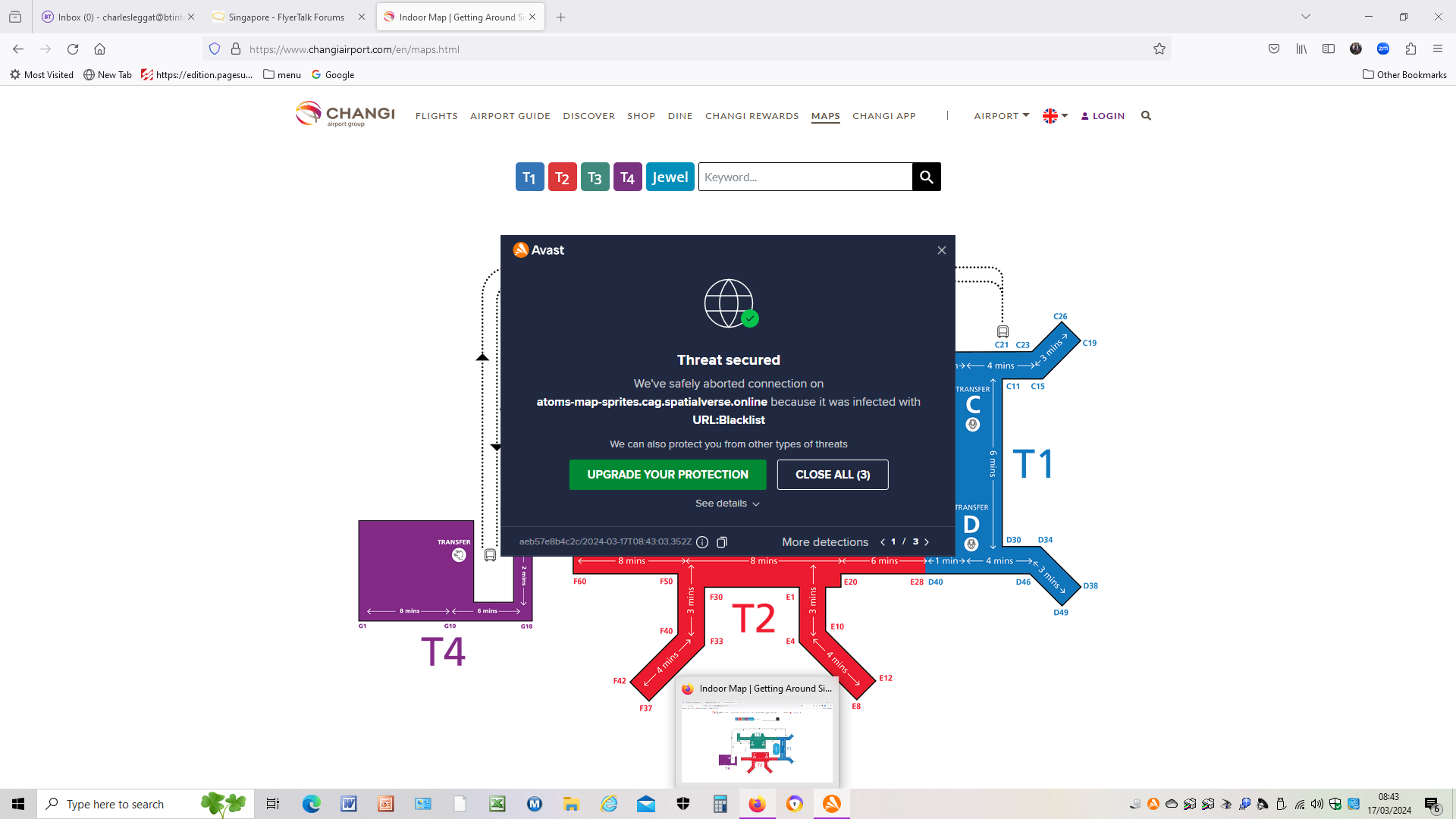
Task: Show the next Avast detection
Action: (927, 542)
